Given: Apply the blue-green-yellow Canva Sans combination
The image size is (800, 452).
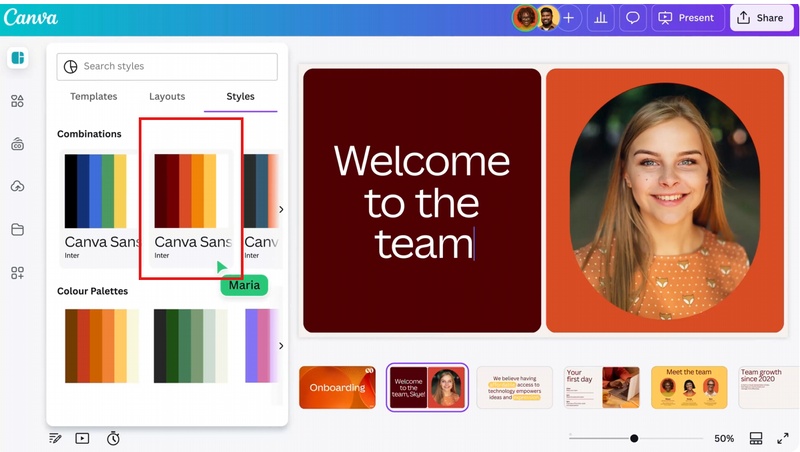Looking at the screenshot, I should click(x=98, y=208).
